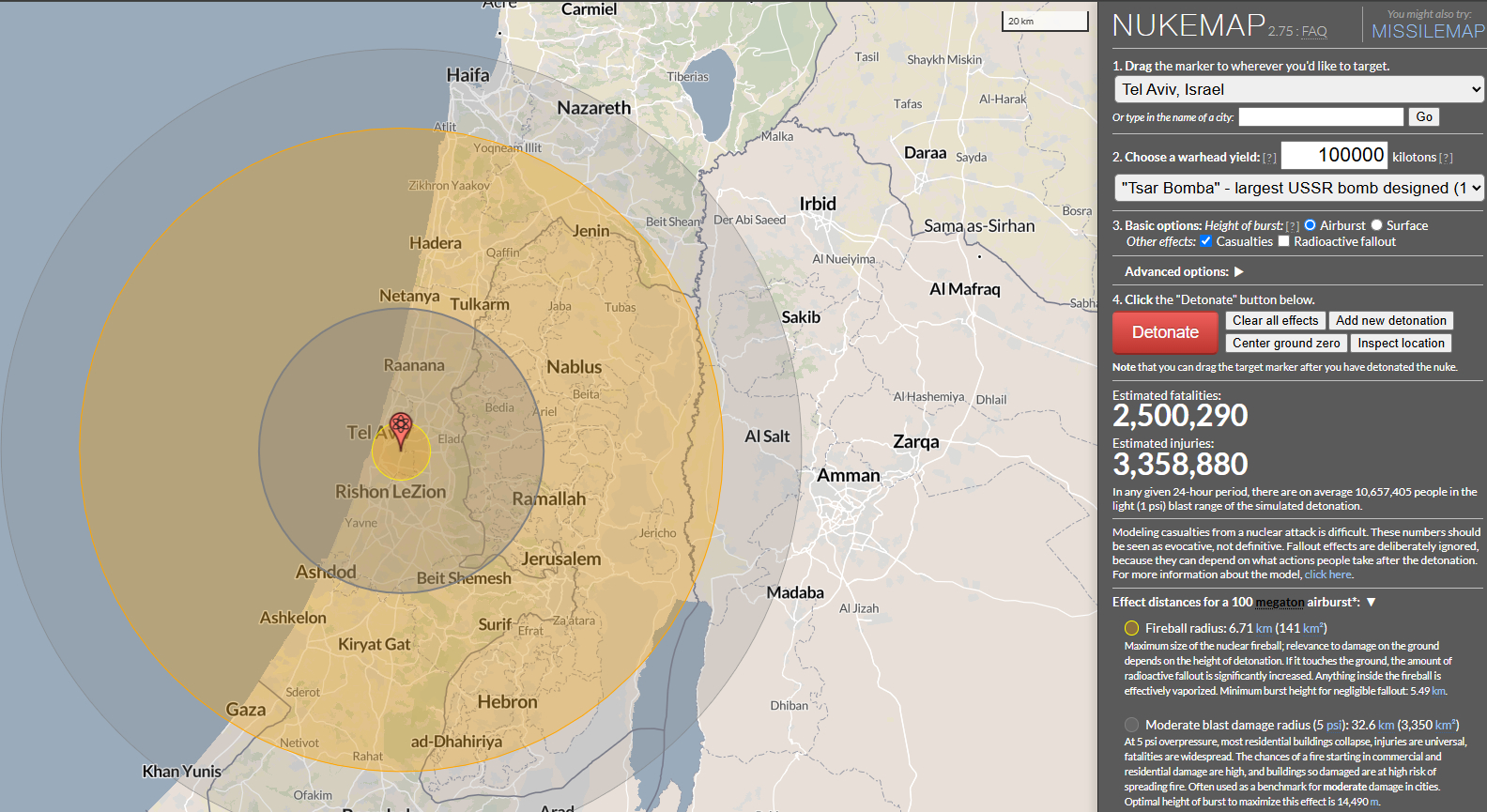Click the Netanya label on the map
1487x812 pixels.
pyautogui.click(x=409, y=296)
